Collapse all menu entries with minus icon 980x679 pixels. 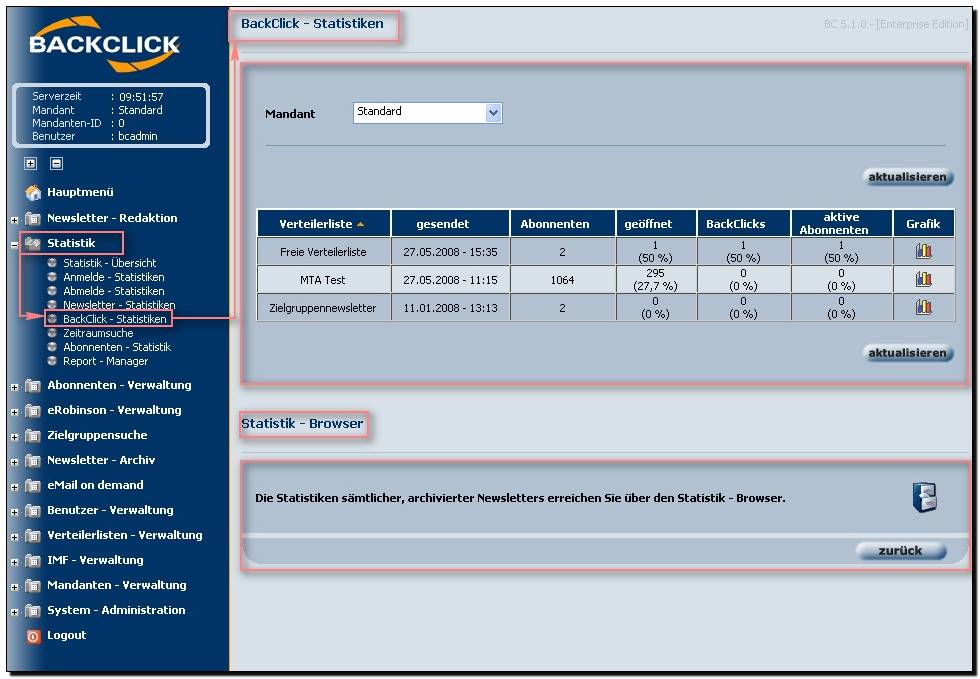click(x=56, y=164)
